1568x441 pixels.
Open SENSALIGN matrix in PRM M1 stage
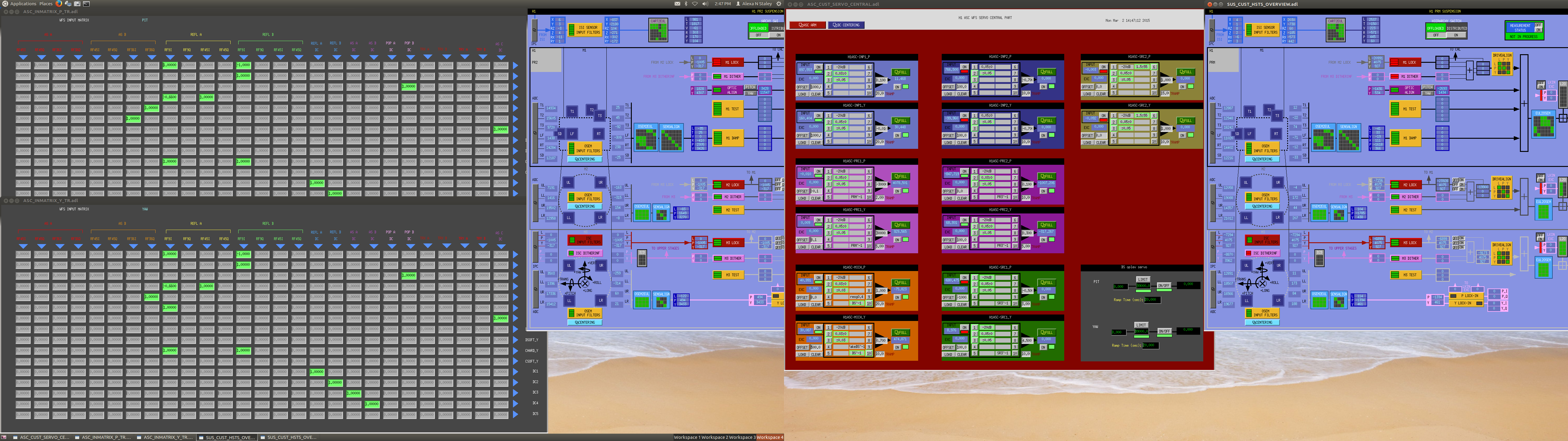point(1348,137)
